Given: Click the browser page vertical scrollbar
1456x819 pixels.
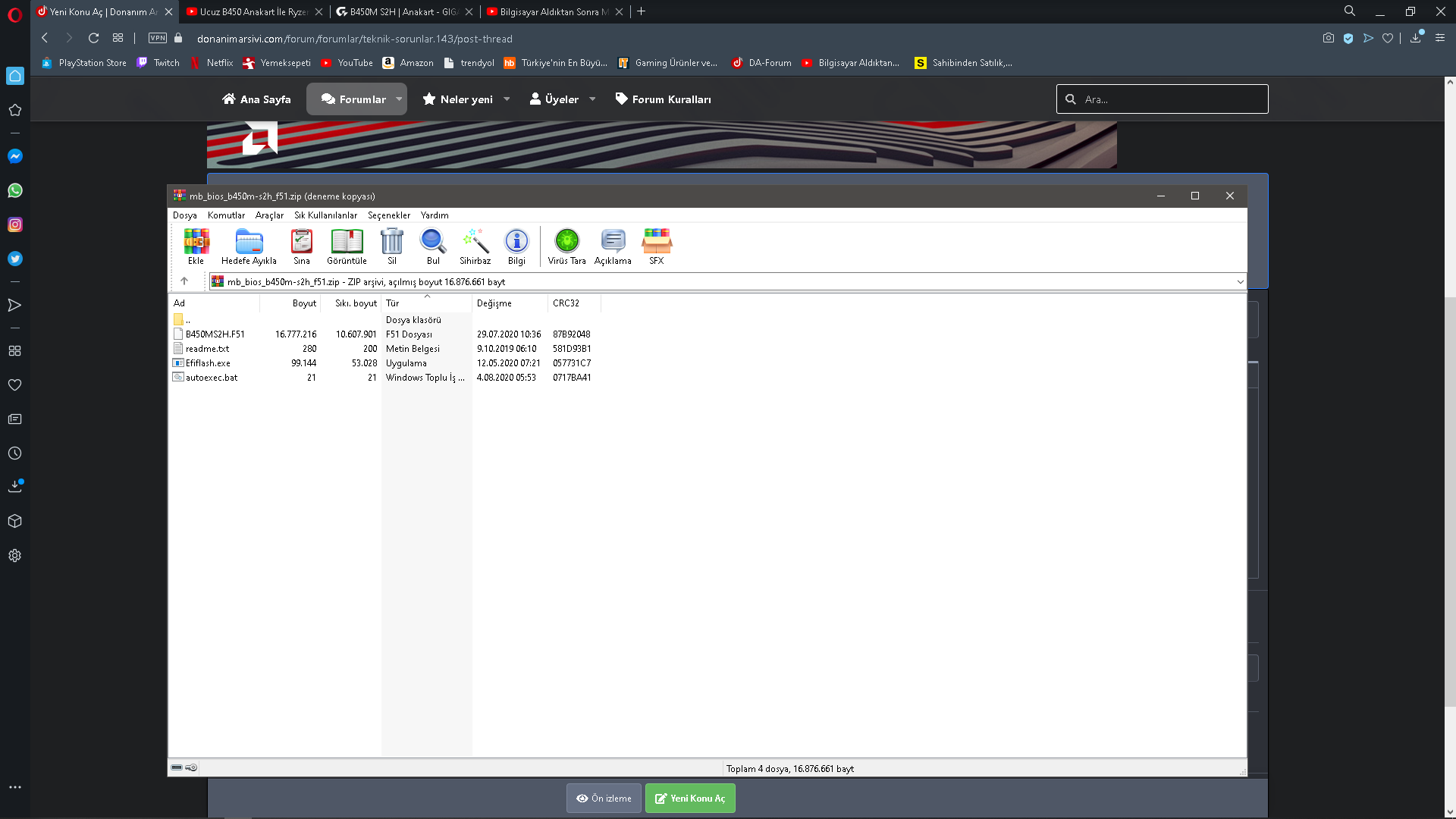Looking at the screenshot, I should [x=1449, y=500].
